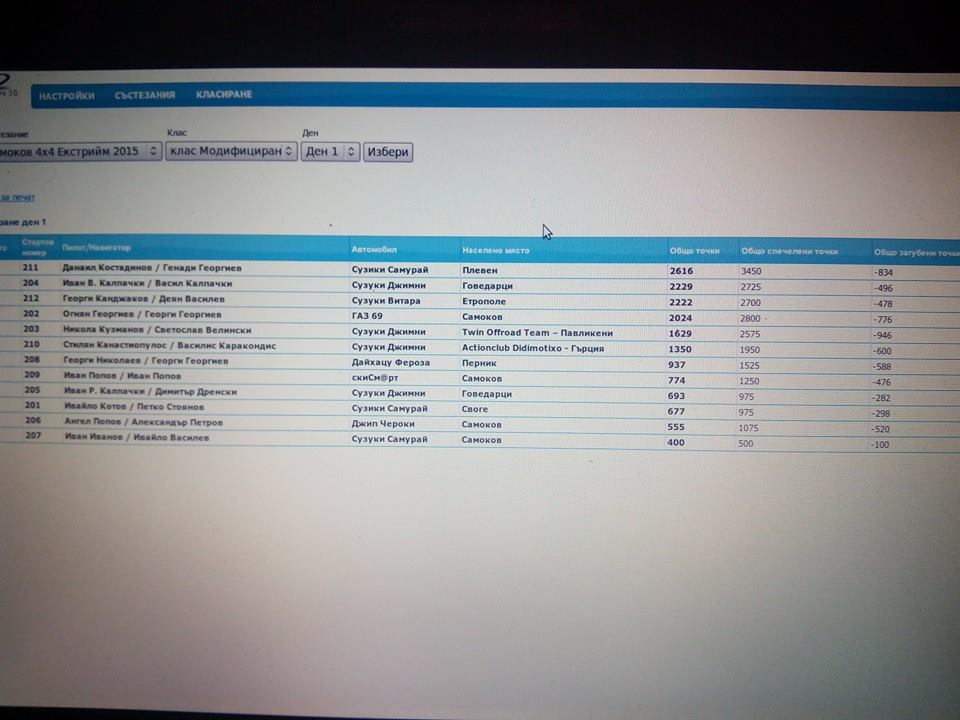
Task: Click earned points value 3450
Action: point(751,271)
